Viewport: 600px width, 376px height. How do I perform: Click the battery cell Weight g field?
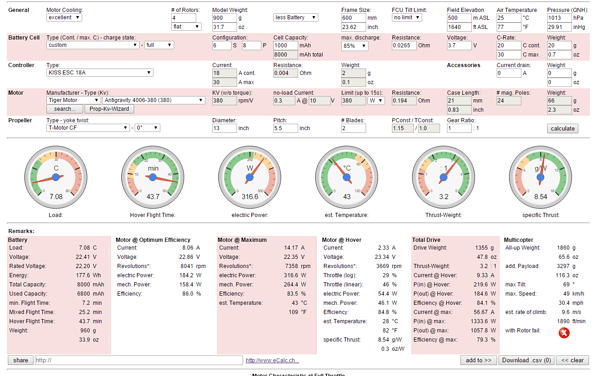559,45
